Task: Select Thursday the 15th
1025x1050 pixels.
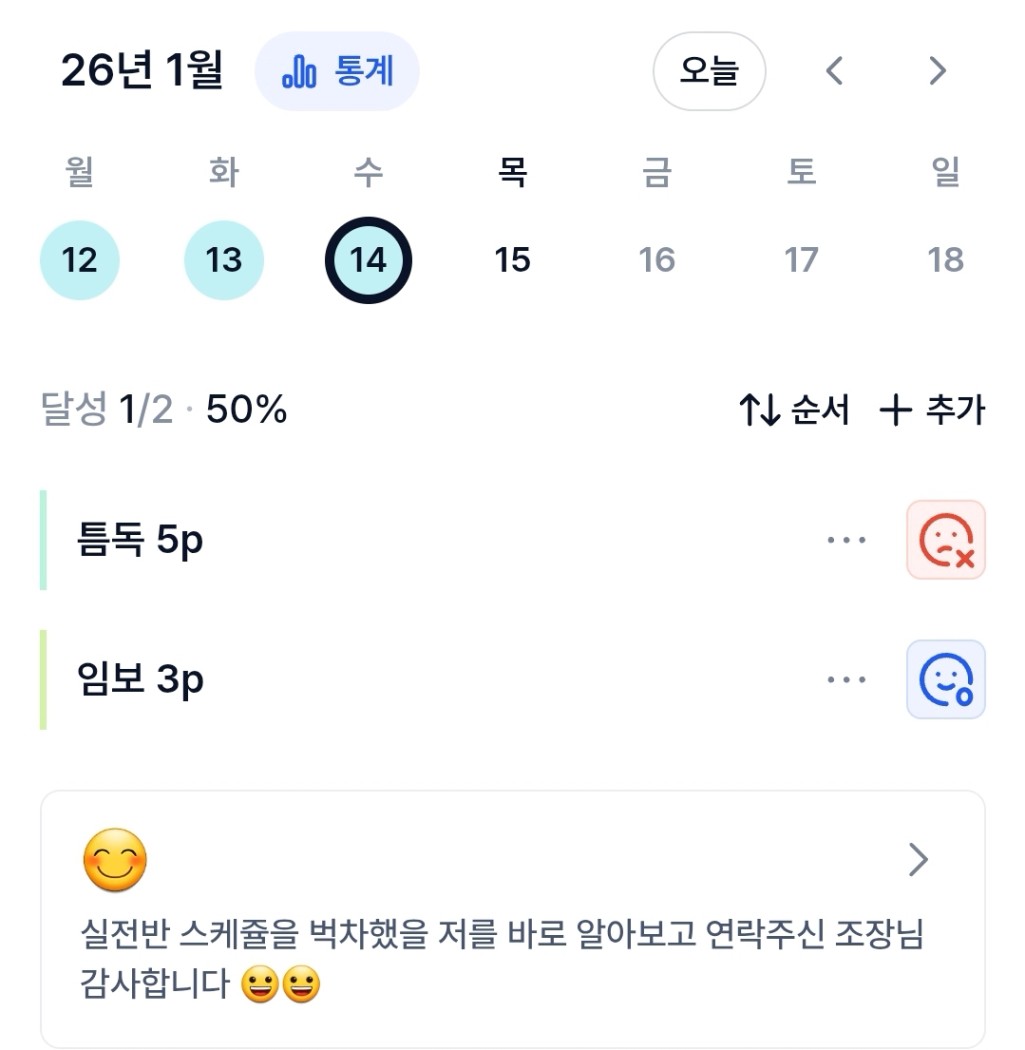Action: 512,261
